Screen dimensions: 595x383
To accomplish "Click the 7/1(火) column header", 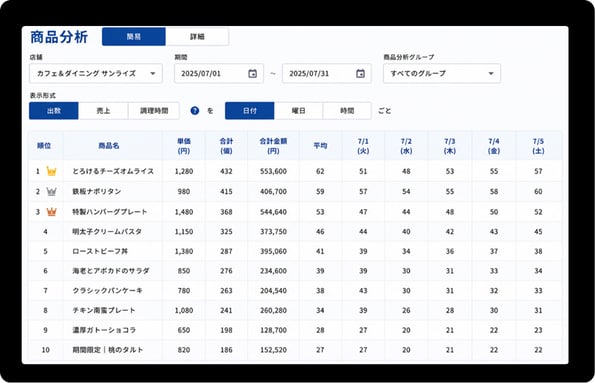I will click(x=363, y=146).
